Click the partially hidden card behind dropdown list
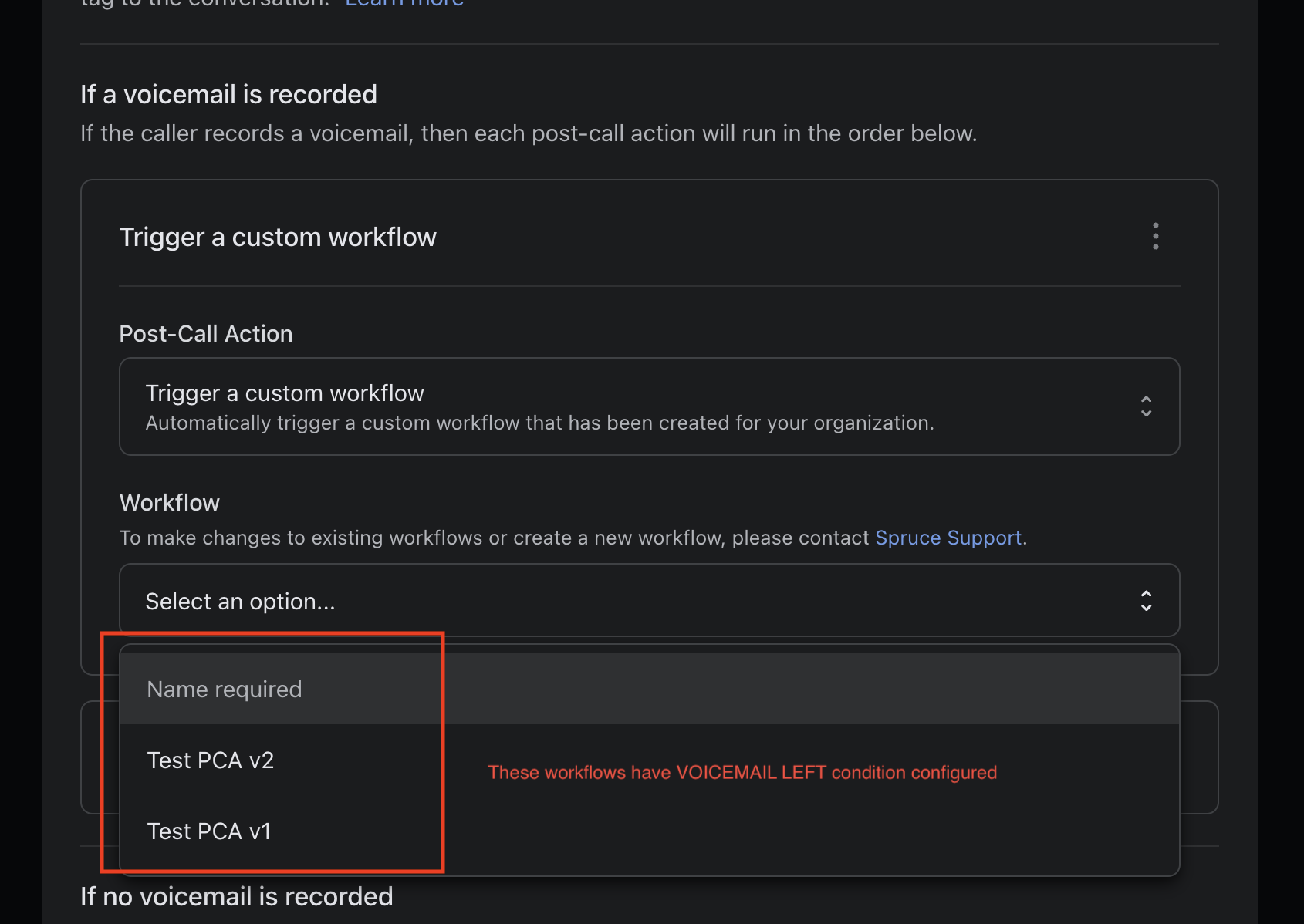This screenshot has width=1304, height=924. coord(1199,757)
